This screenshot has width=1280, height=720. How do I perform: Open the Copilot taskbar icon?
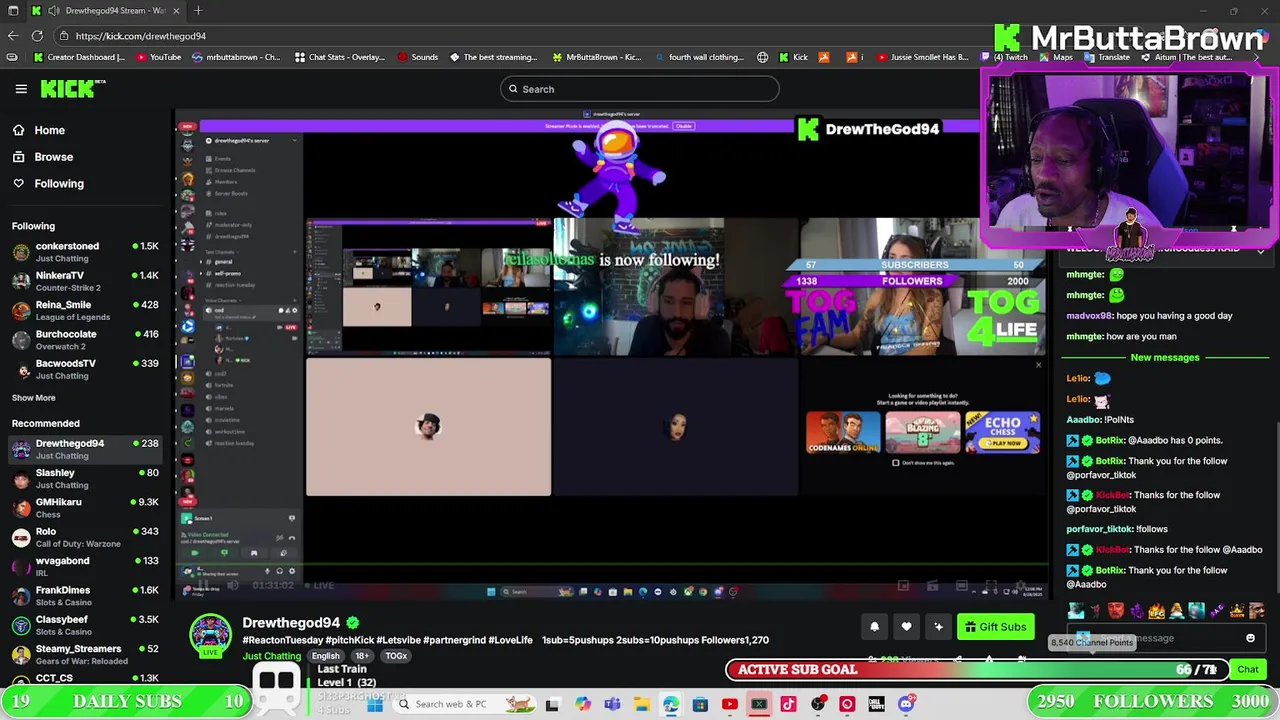pyautogui.click(x=583, y=704)
